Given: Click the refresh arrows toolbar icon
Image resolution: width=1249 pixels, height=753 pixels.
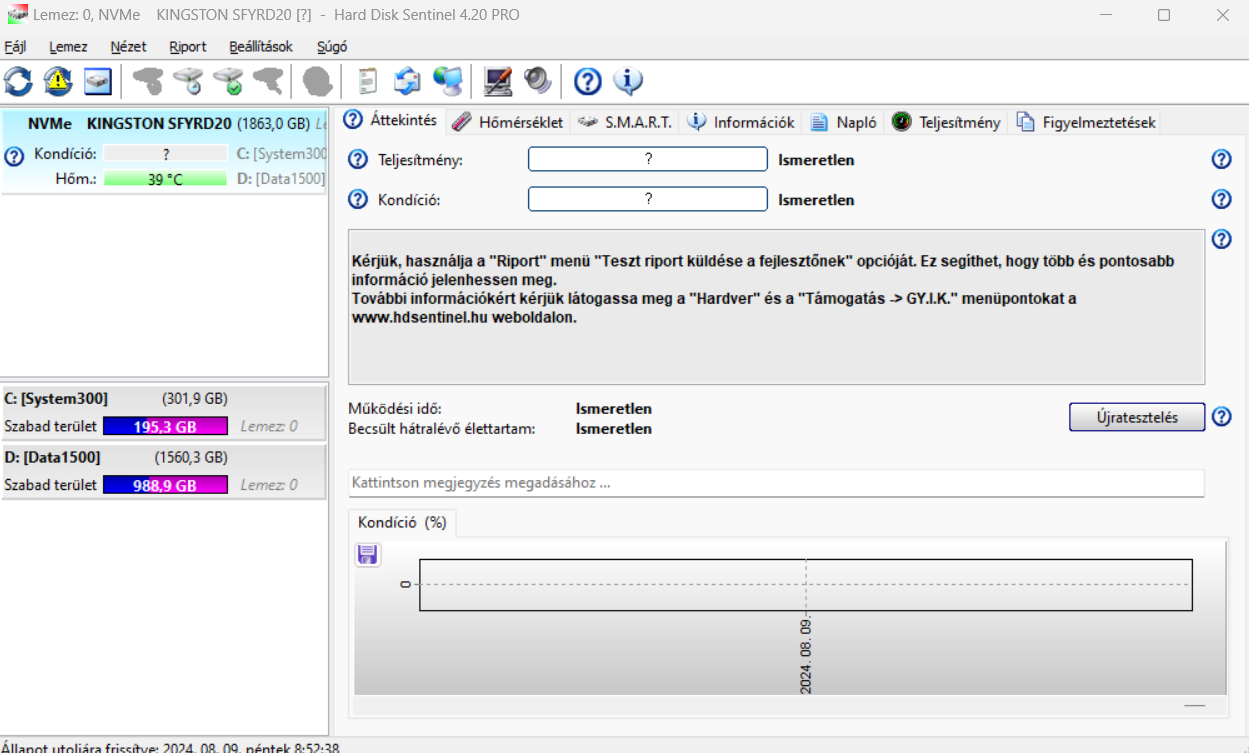Looking at the screenshot, I should [x=18, y=81].
